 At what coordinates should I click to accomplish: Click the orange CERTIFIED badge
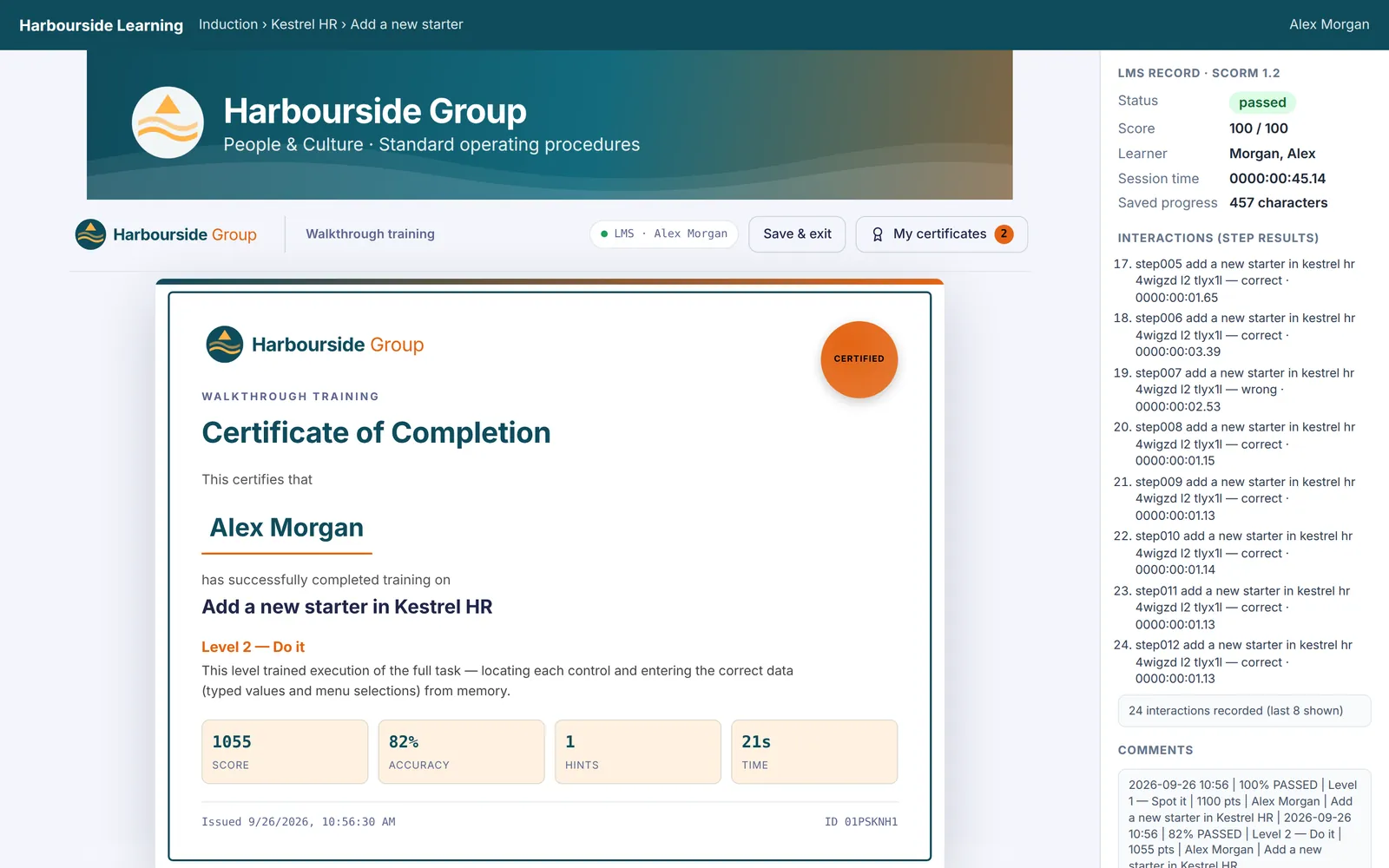pyautogui.click(x=859, y=359)
